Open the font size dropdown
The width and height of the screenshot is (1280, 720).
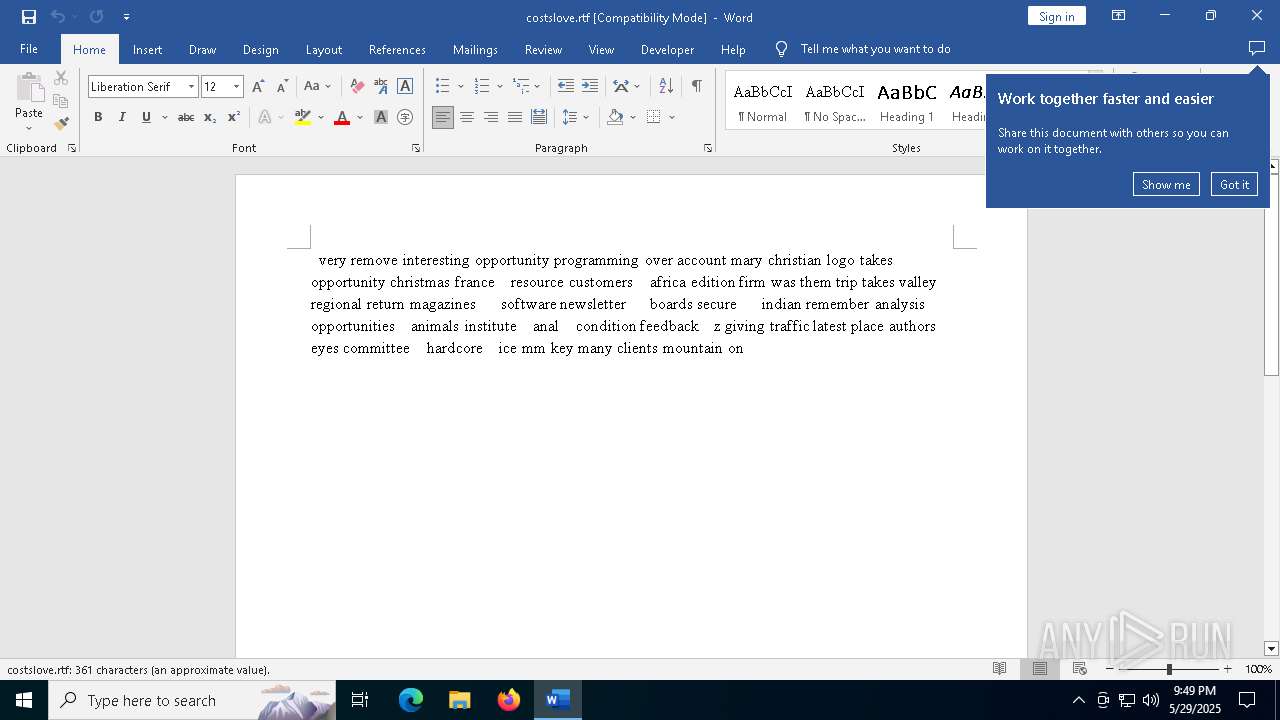point(237,87)
